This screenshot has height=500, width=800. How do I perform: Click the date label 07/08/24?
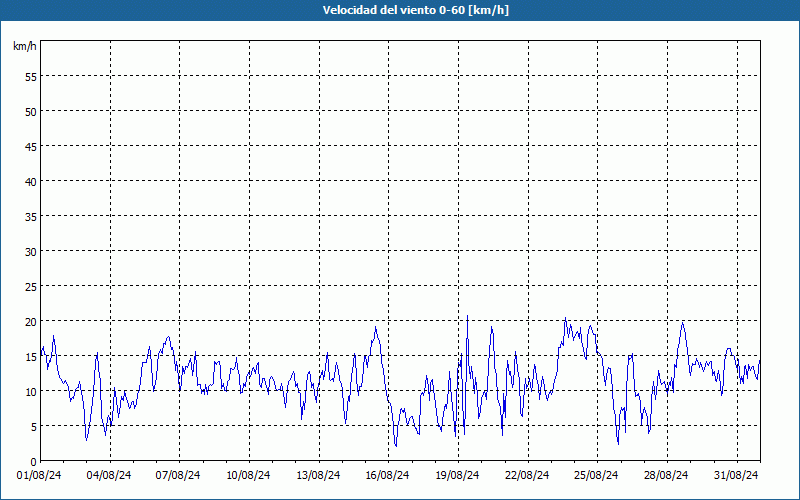click(178, 475)
